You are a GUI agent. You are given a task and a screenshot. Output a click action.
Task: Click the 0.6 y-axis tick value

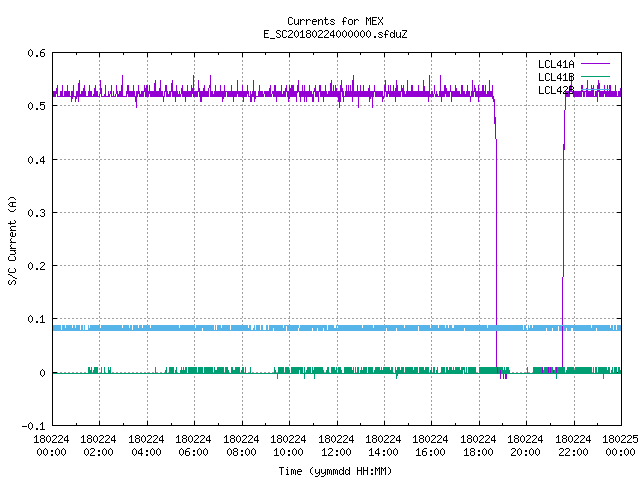coord(37,53)
